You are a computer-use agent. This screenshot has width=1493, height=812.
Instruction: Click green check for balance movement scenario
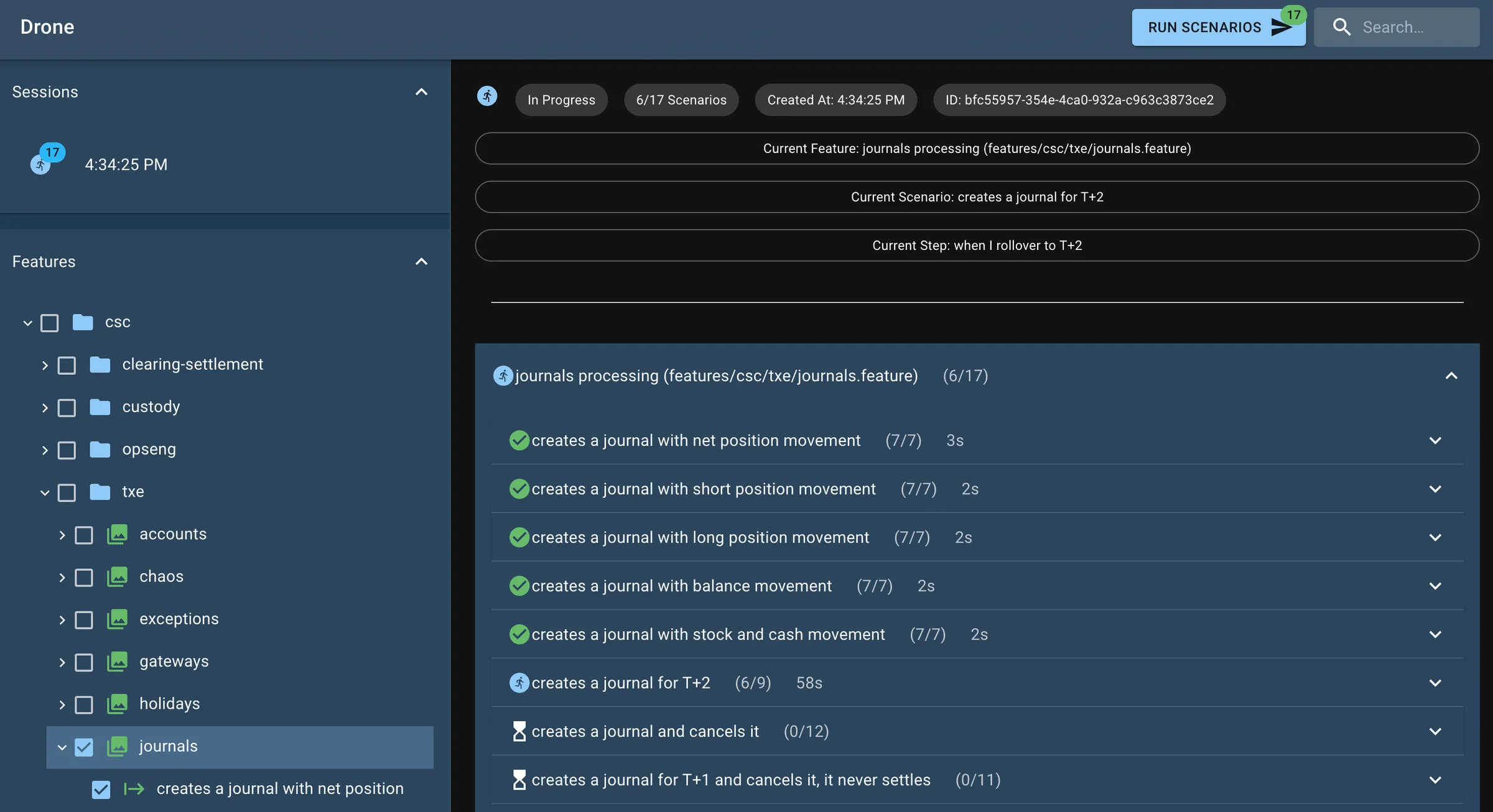pos(519,586)
